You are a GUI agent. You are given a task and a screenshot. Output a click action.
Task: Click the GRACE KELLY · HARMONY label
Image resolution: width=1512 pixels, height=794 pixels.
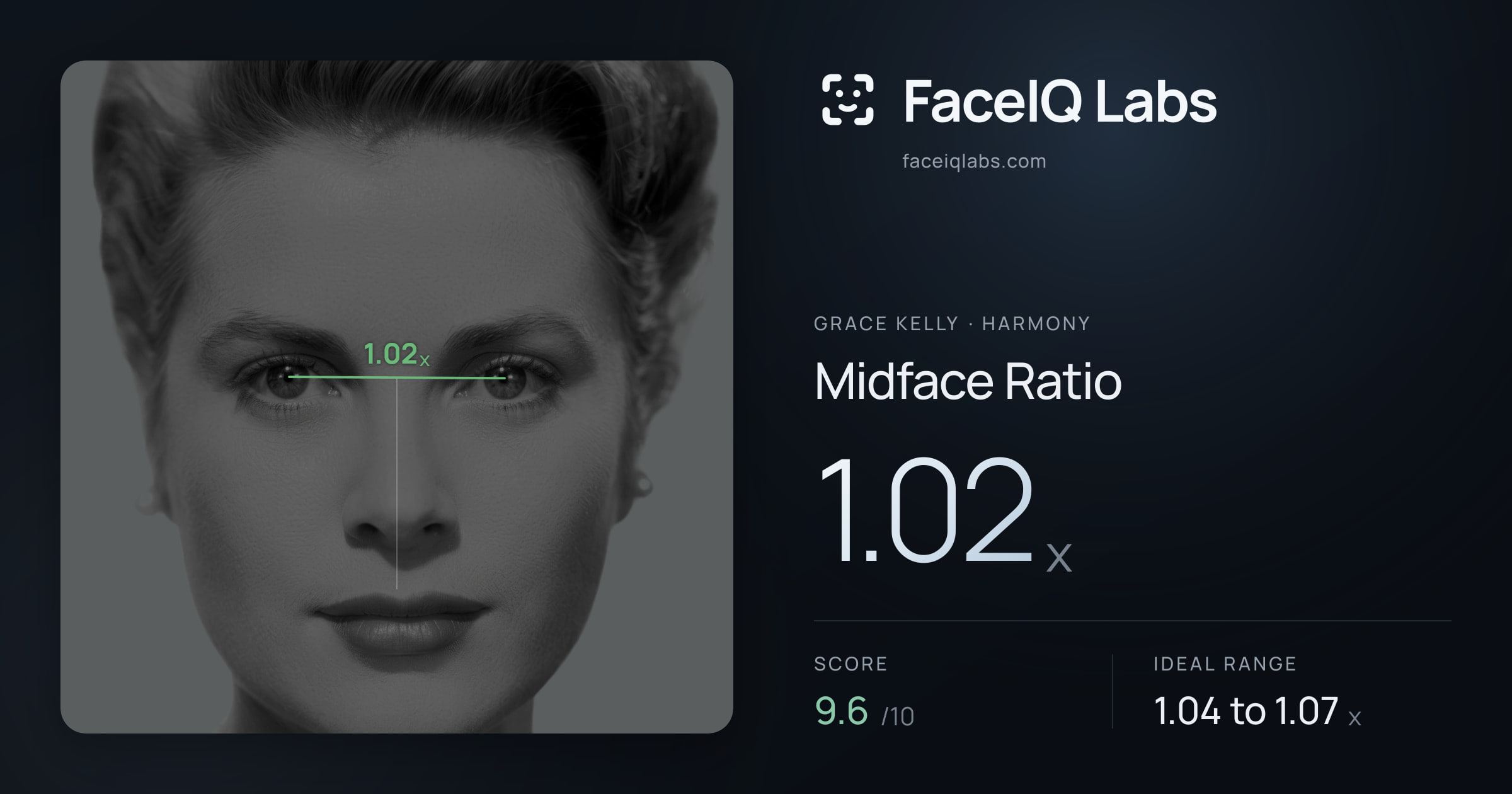(x=952, y=323)
